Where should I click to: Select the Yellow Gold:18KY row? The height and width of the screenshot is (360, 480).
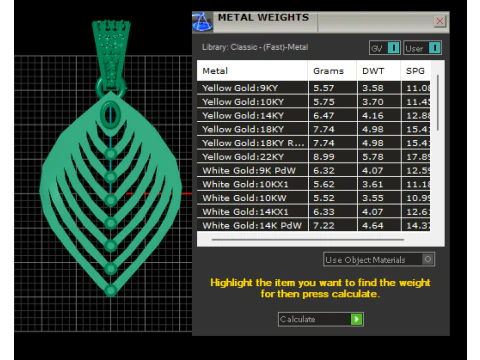point(313,129)
